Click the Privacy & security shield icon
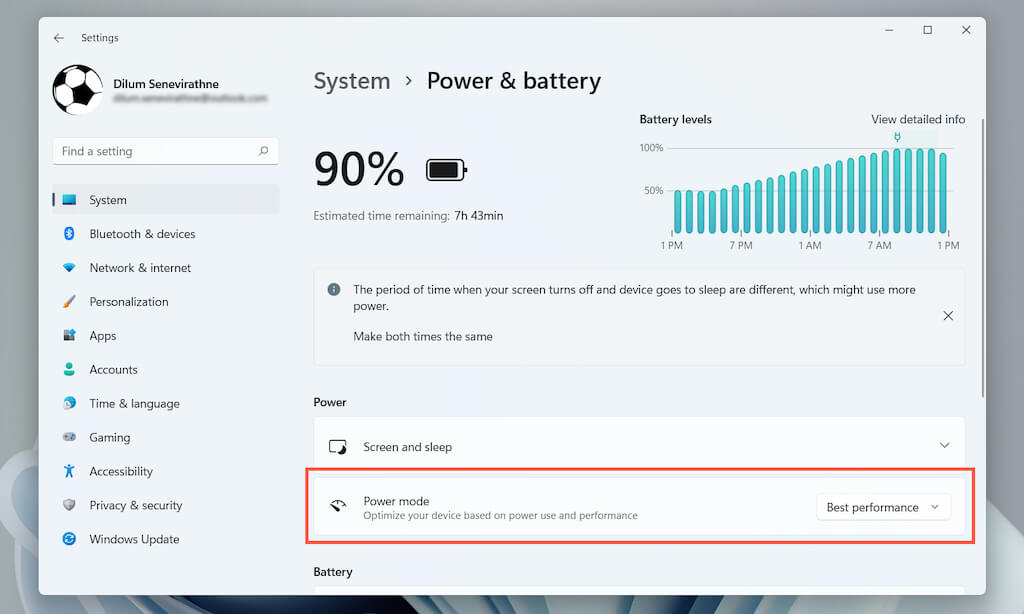 70,505
